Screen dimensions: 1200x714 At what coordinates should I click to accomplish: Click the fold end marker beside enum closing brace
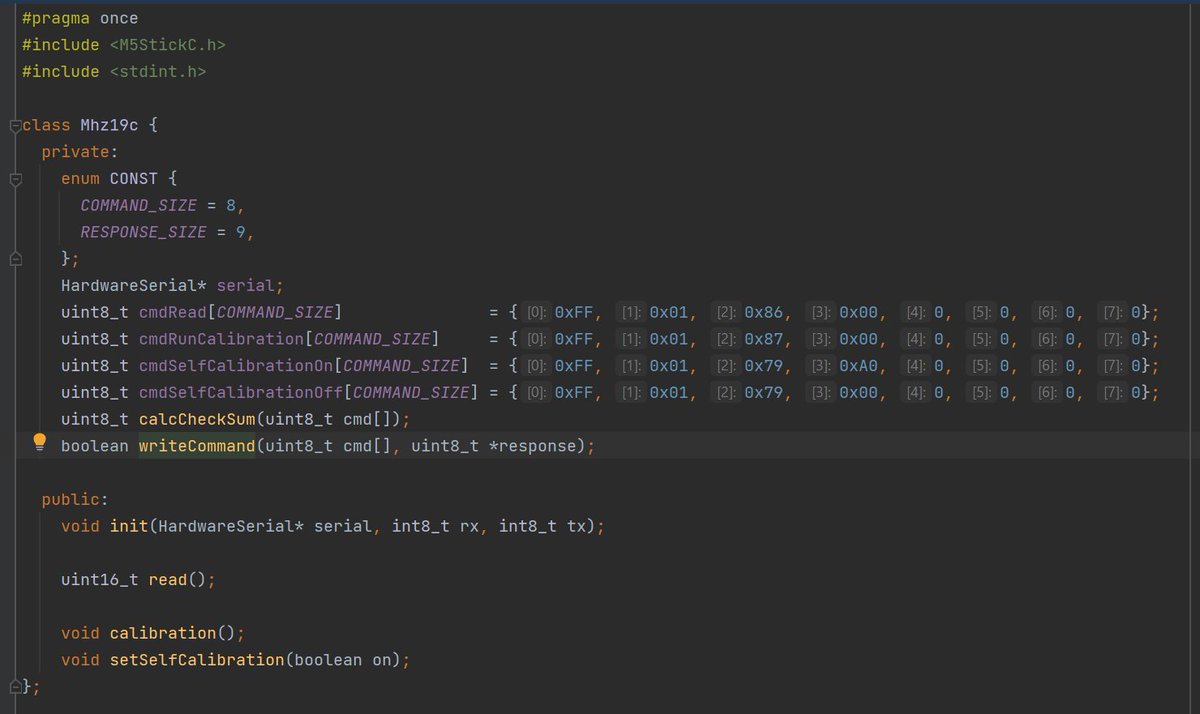(x=14, y=259)
